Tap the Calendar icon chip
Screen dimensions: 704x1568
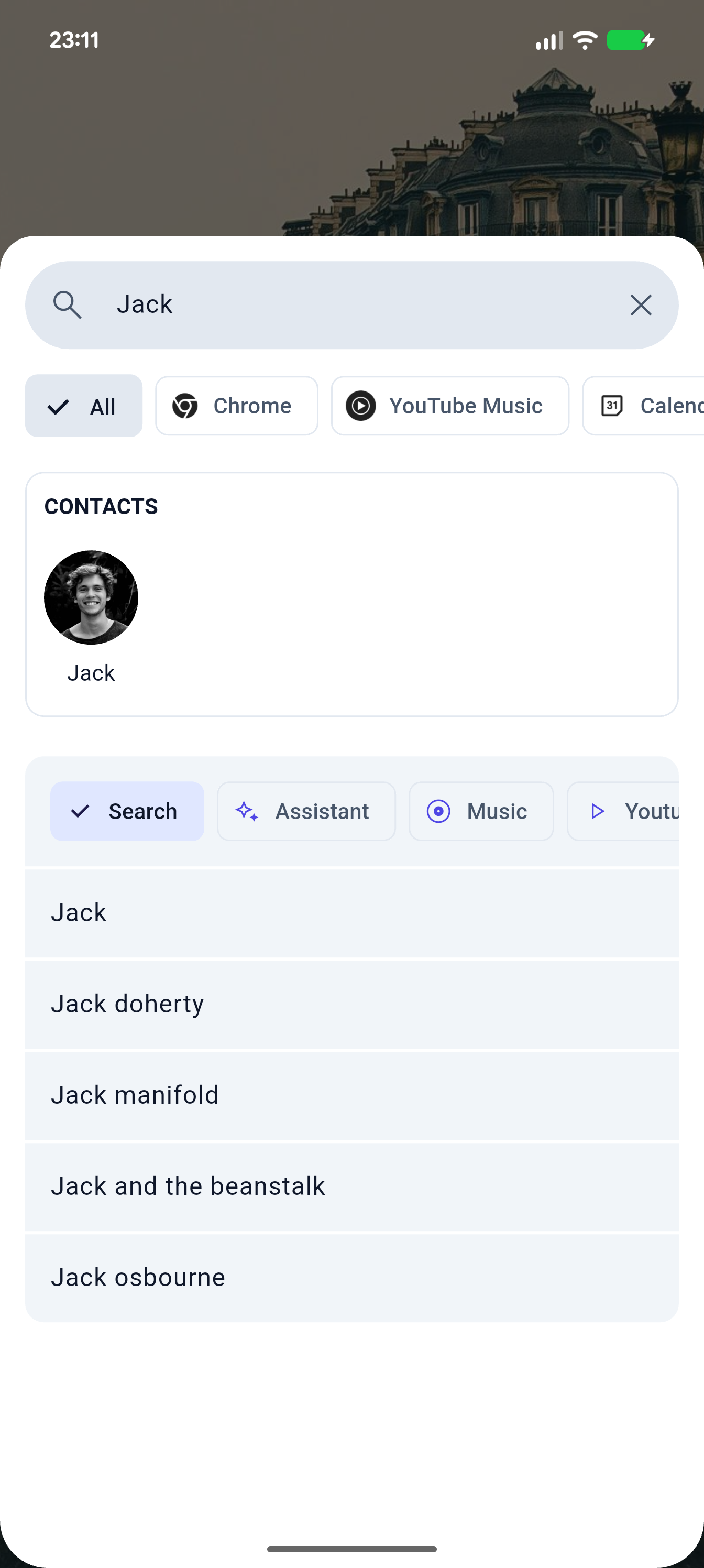612,406
